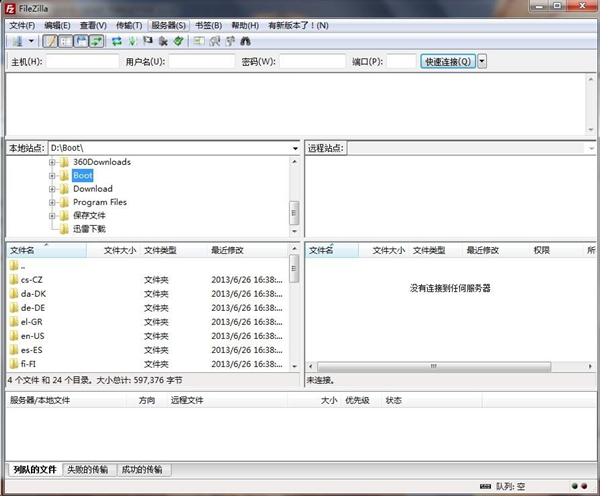Sort local list by 文件类型 column

tap(174, 250)
